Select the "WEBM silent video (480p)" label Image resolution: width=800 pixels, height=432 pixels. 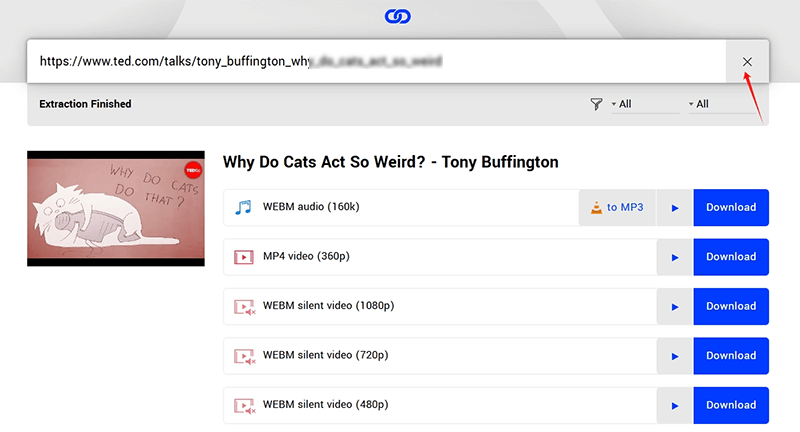(x=326, y=404)
